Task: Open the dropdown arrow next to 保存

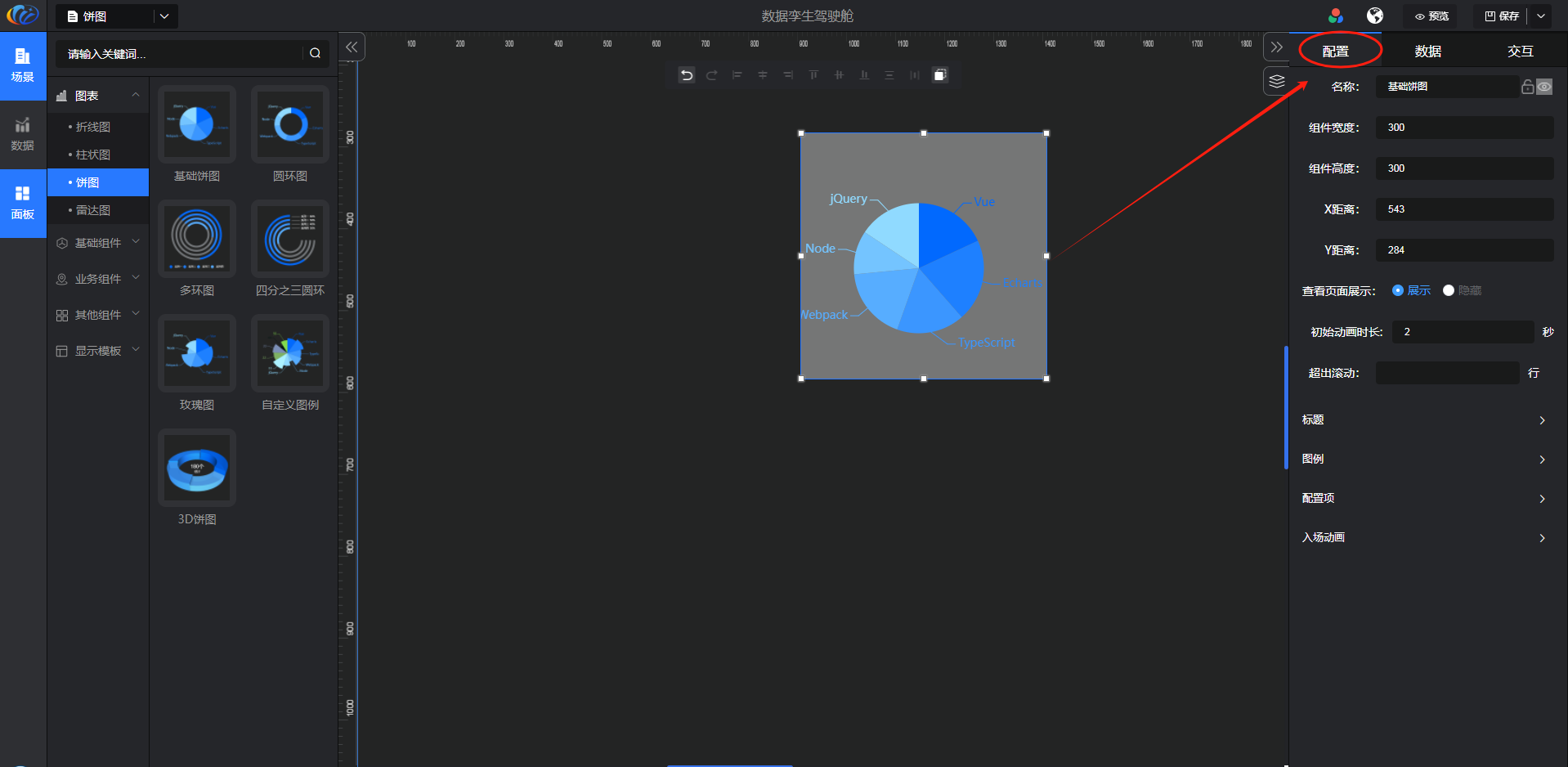Action: (1541, 16)
